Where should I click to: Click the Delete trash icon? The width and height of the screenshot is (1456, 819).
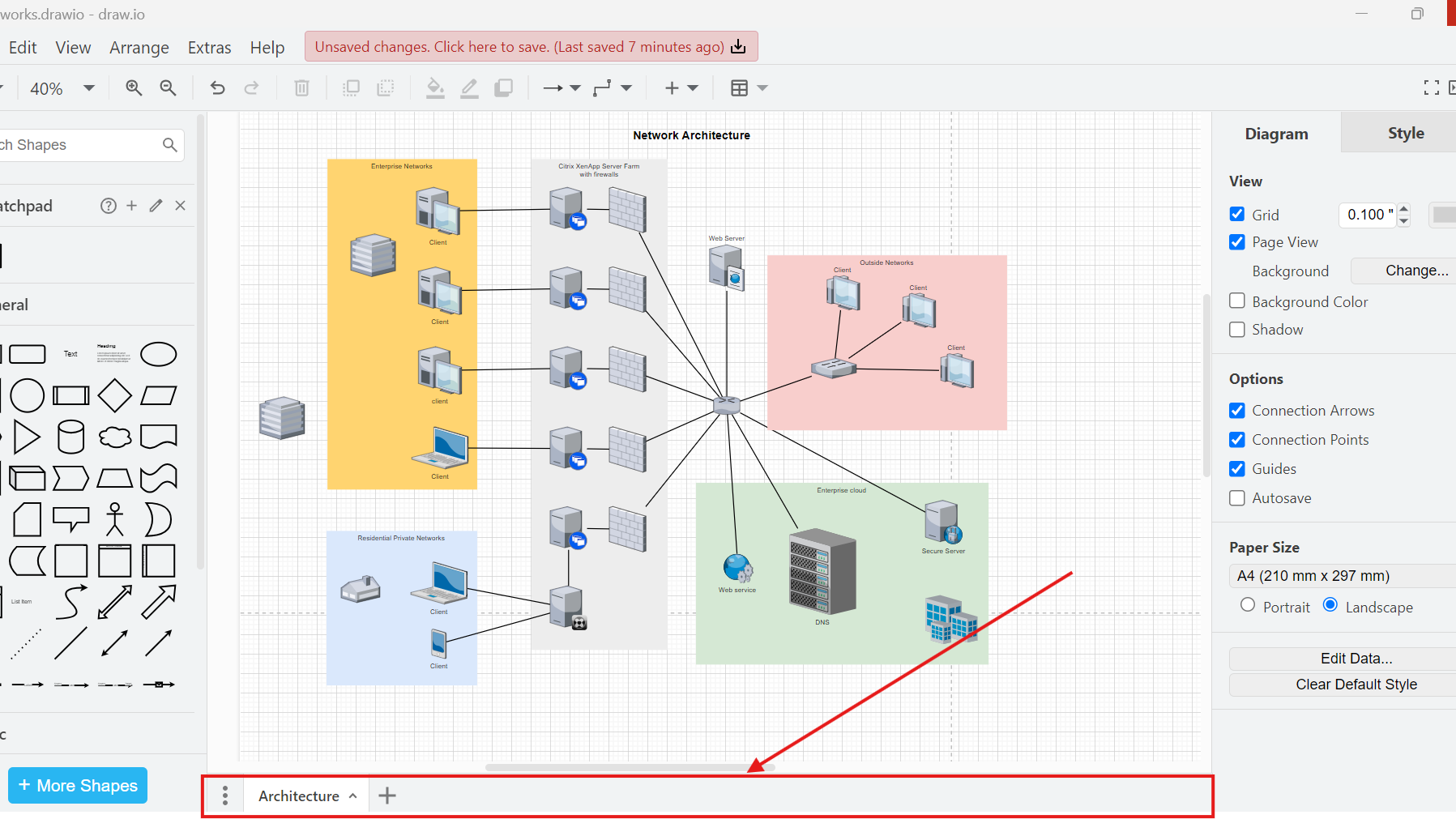301,87
